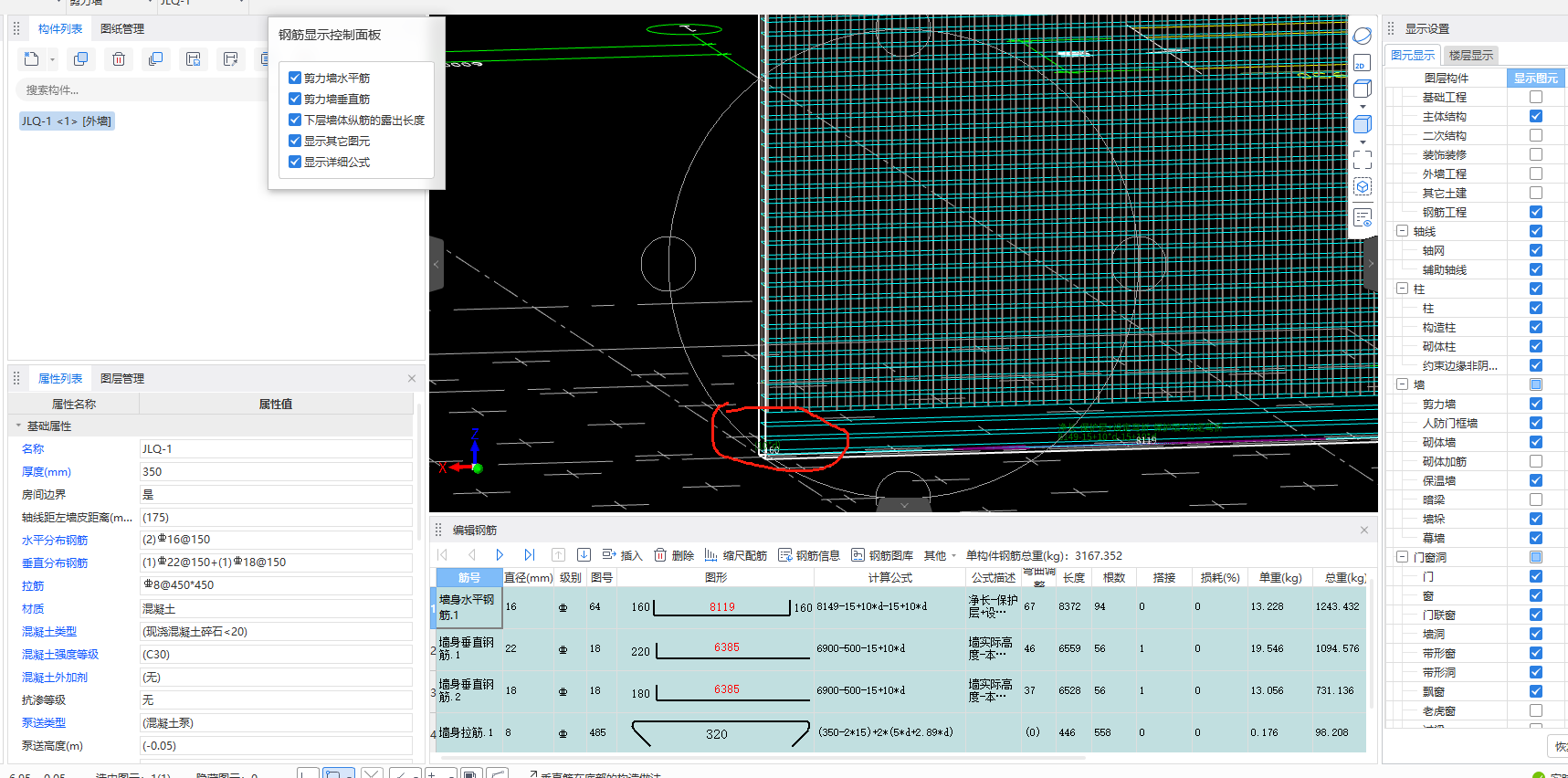Switch to 图层管理 tab
The height and width of the screenshot is (778, 1568).
122,378
